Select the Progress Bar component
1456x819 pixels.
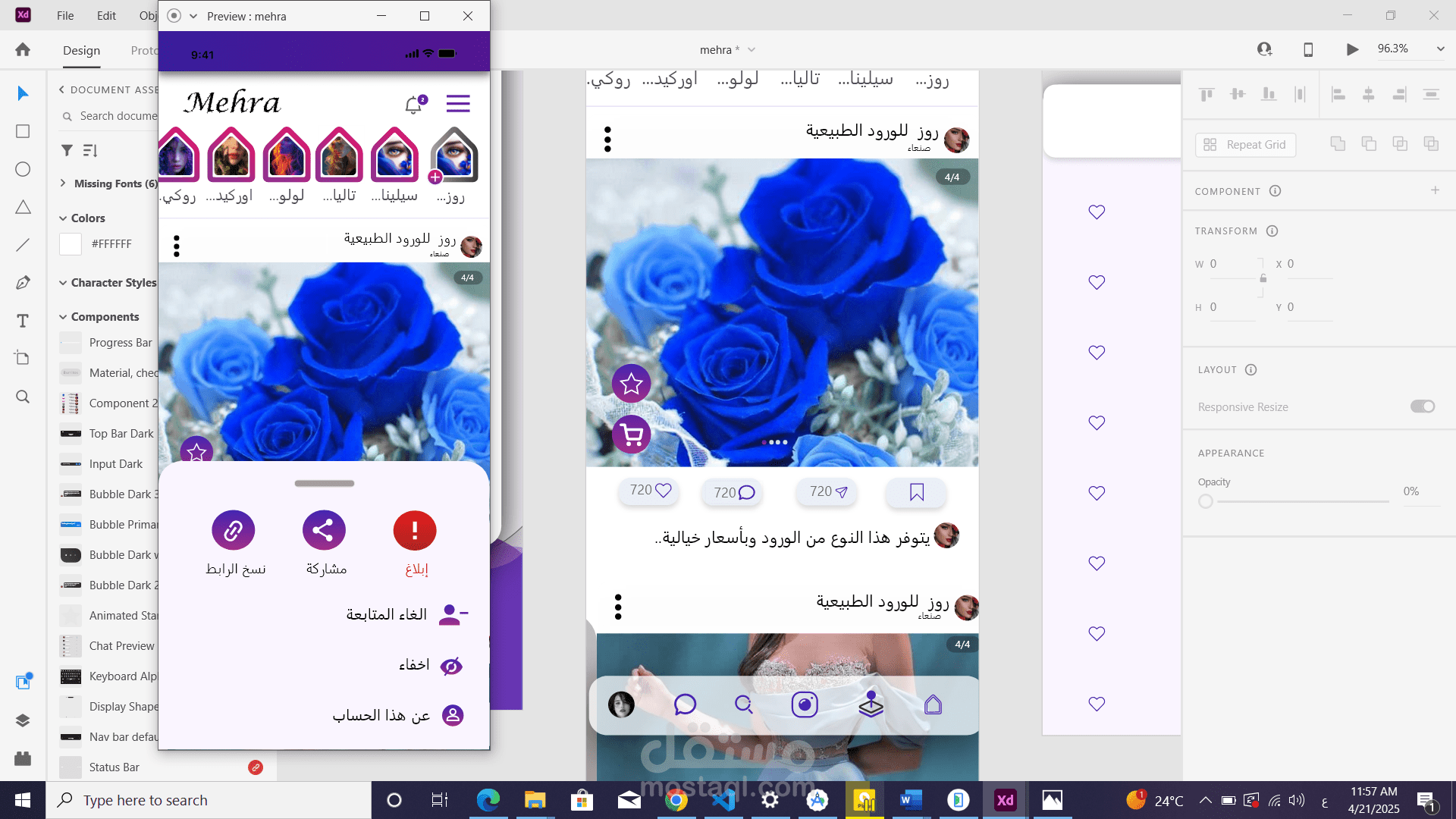(109, 343)
